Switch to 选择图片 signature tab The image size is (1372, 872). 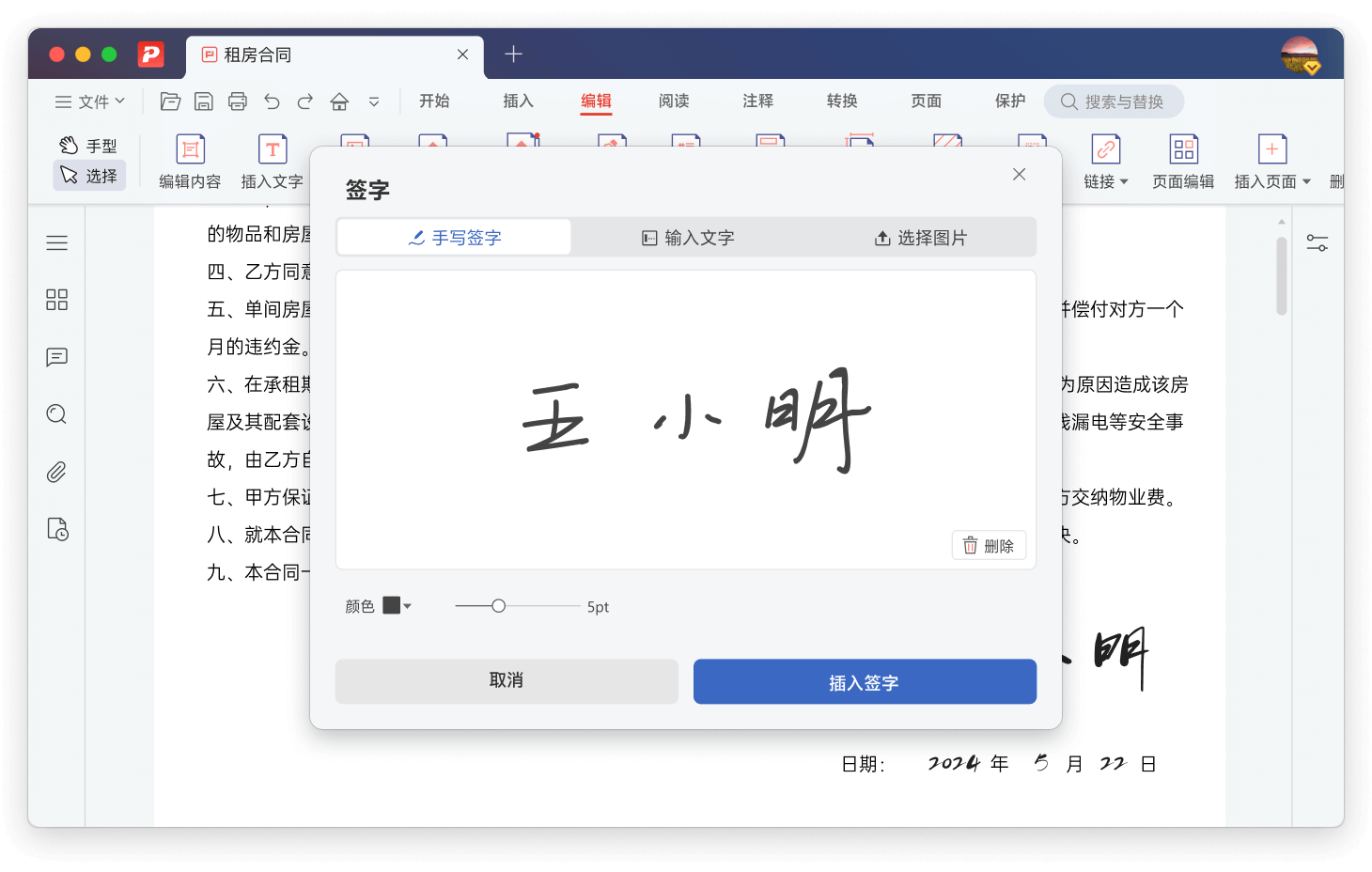920,238
